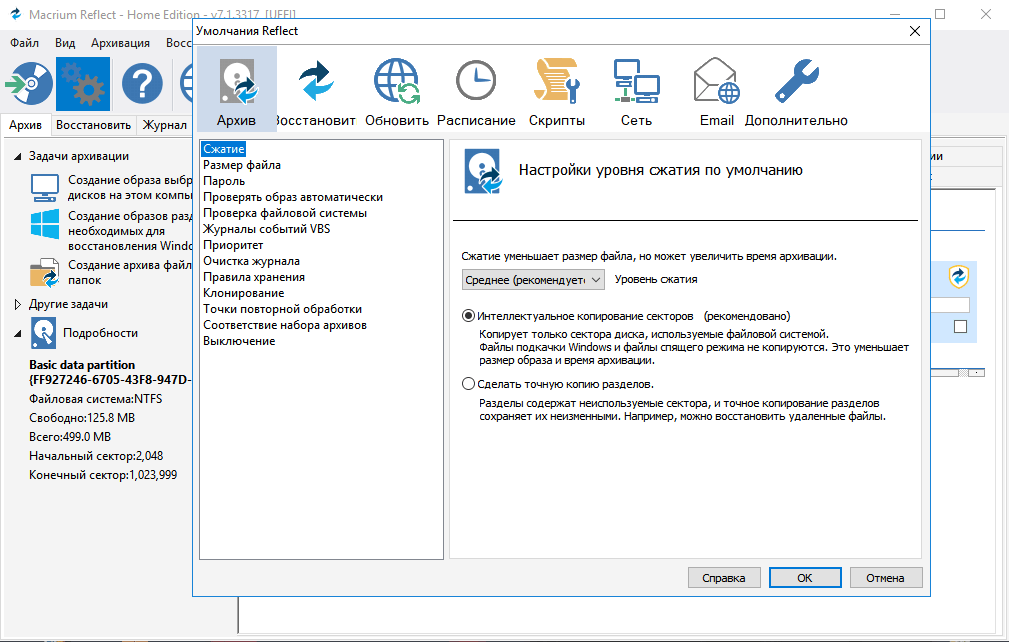
Task: Close the Умолчания Reflect dialog
Action: [914, 31]
